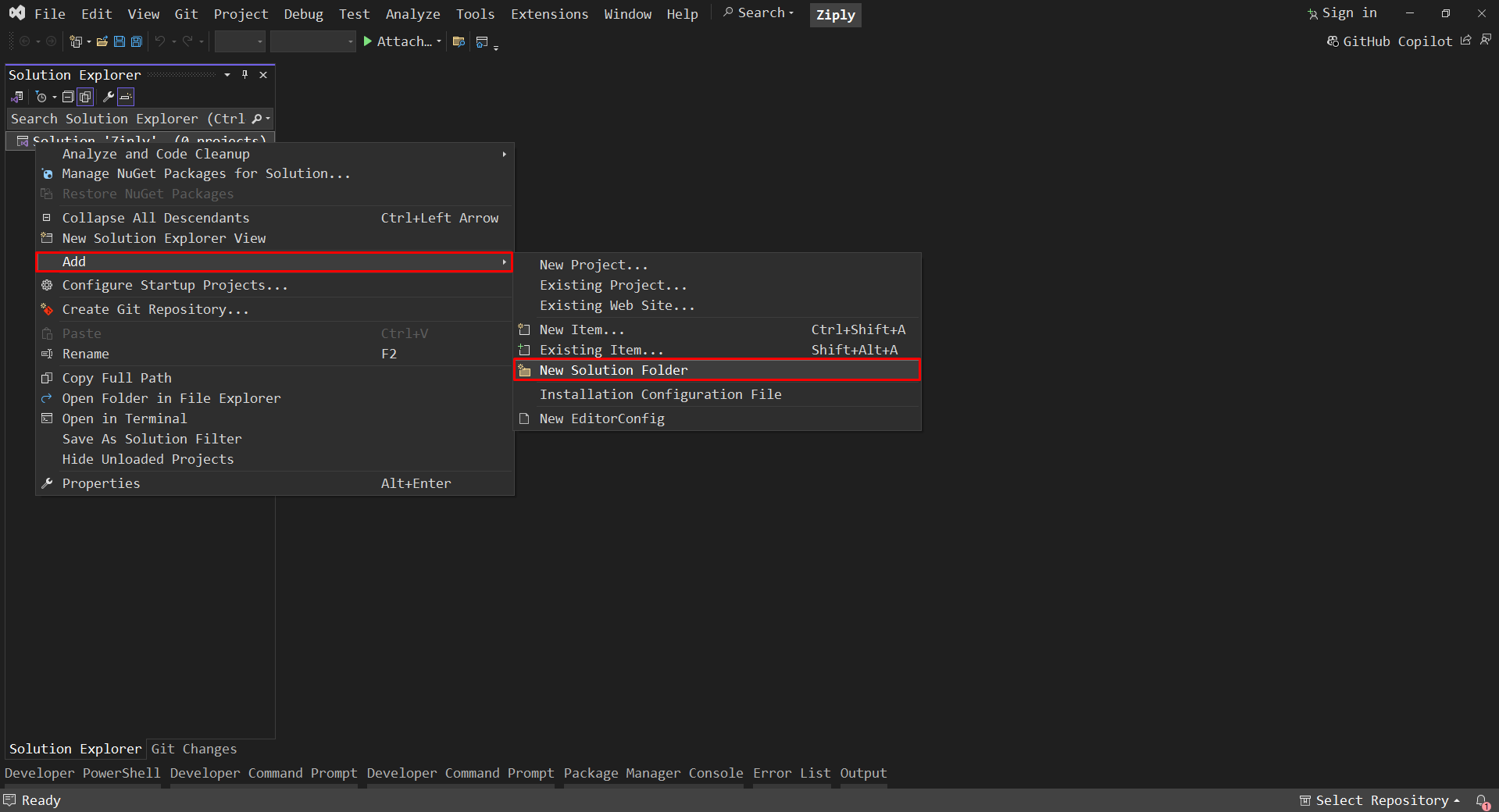Click the Ready status bar icon
The image size is (1499, 812).
coord(9,800)
